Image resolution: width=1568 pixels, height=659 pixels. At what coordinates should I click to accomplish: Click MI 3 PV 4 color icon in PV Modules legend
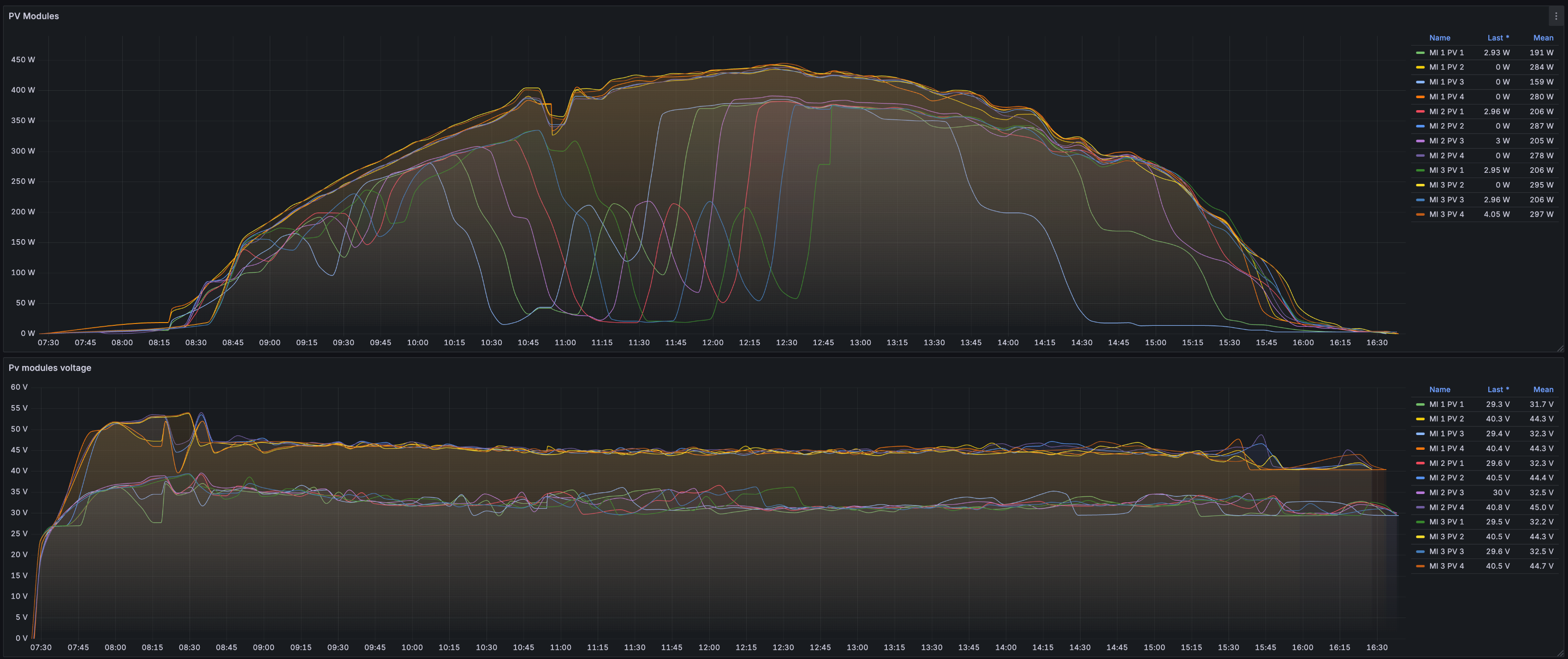(1420, 215)
